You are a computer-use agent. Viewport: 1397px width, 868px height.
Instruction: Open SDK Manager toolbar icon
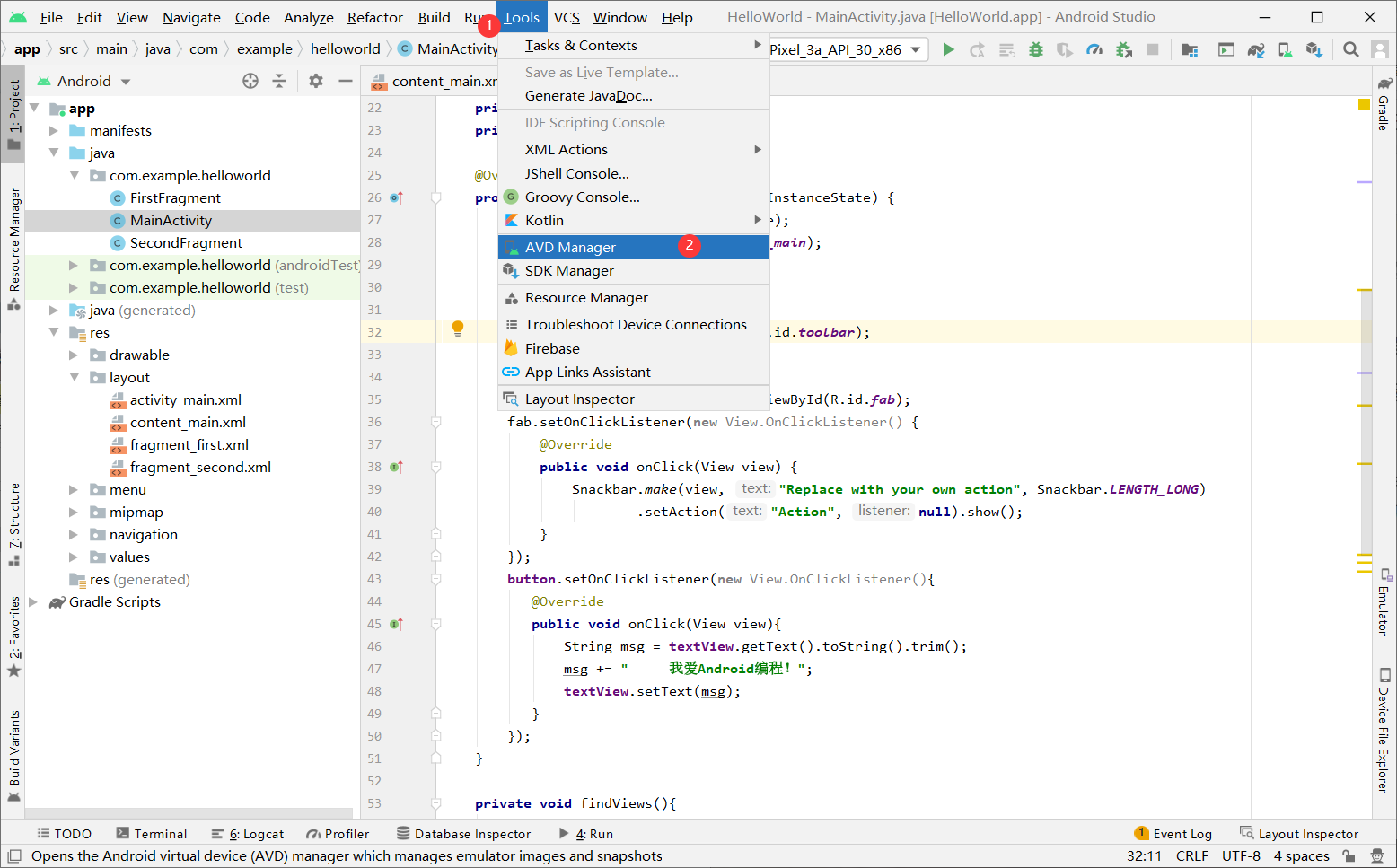(1314, 49)
